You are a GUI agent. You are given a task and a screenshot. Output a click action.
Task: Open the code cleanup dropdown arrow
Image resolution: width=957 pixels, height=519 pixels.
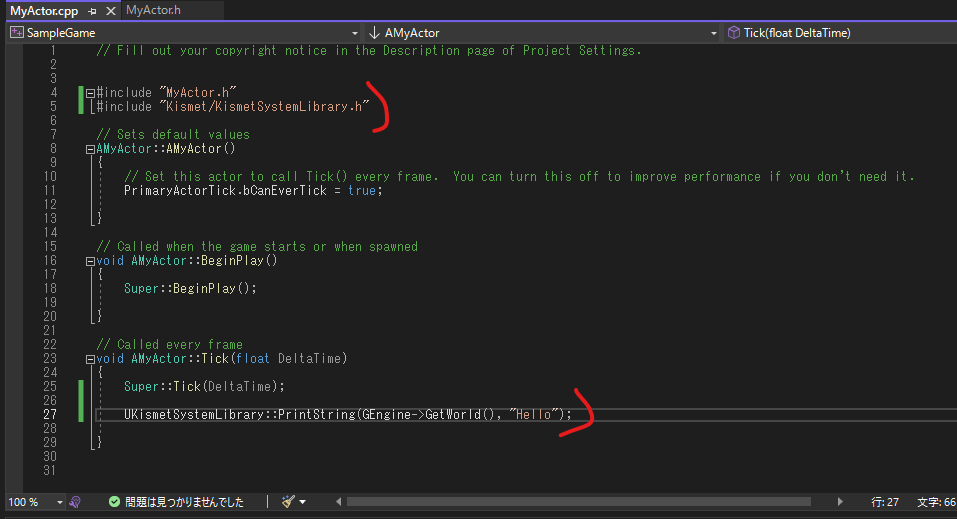point(303,502)
